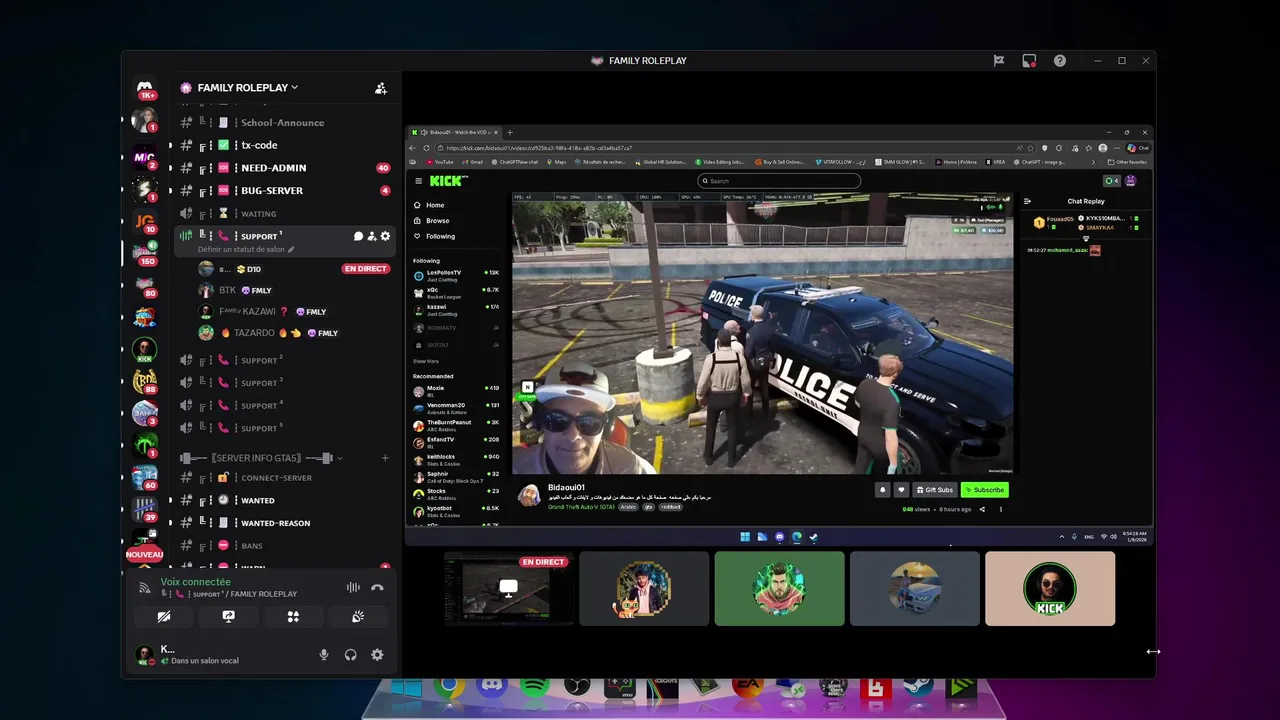Screen dimensions: 1280x720
Task: Open the flag icon in Discord title bar
Action: (998, 61)
